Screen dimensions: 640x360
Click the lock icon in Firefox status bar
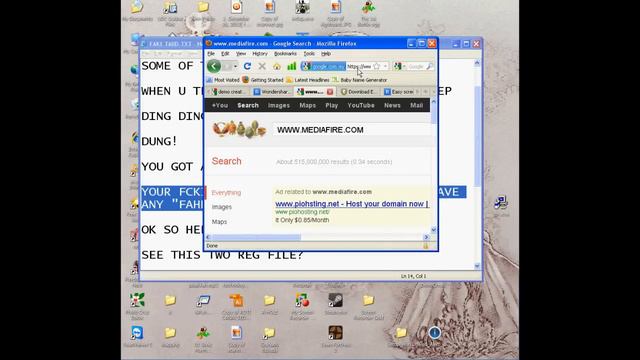pos(426,246)
